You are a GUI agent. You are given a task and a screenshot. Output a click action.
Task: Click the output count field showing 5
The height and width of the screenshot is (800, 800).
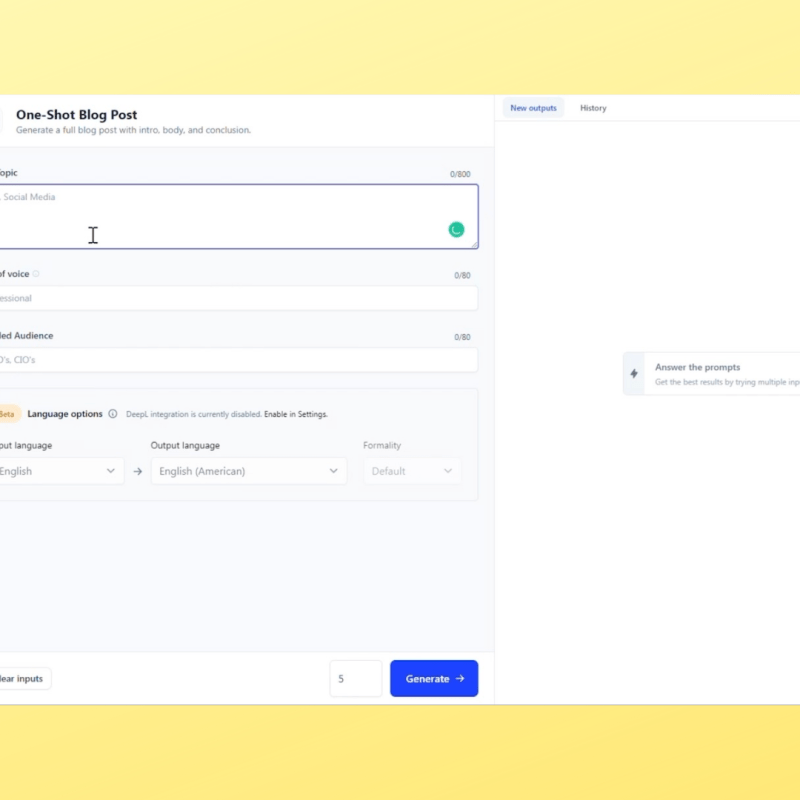355,678
